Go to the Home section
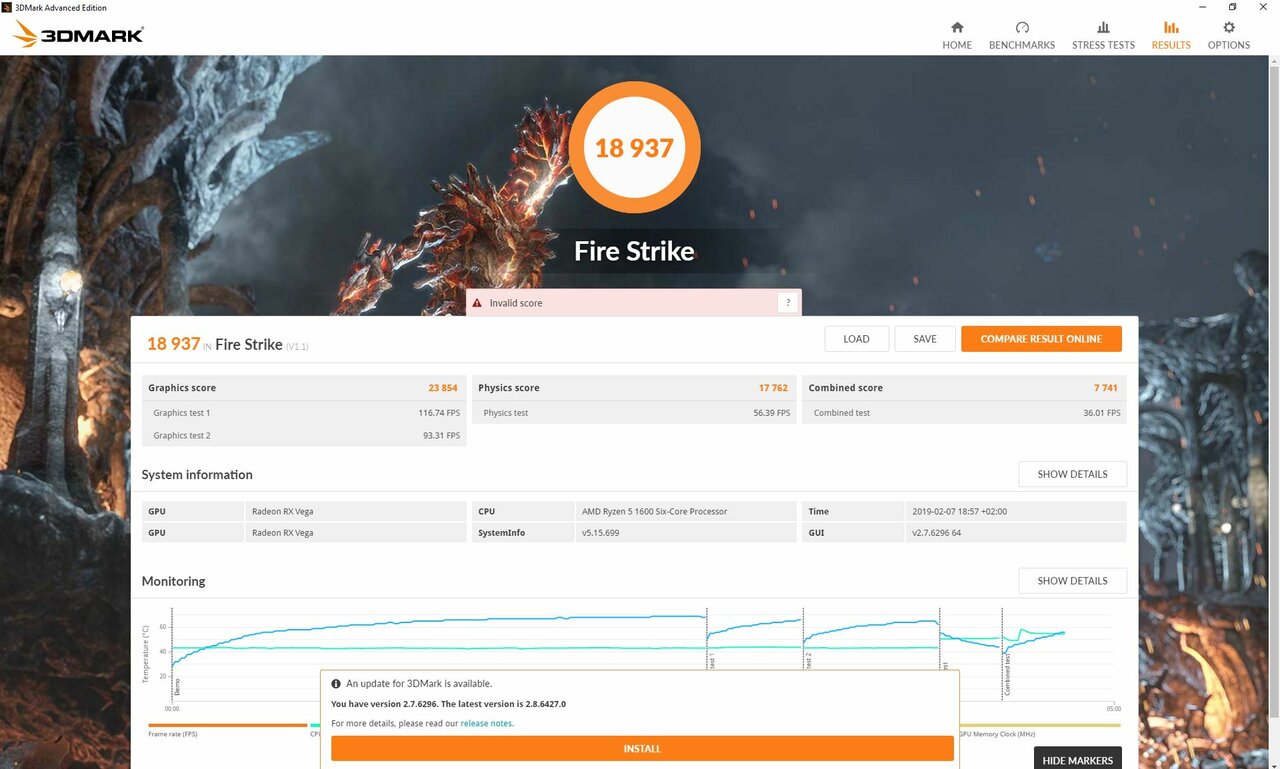 pyautogui.click(x=957, y=36)
